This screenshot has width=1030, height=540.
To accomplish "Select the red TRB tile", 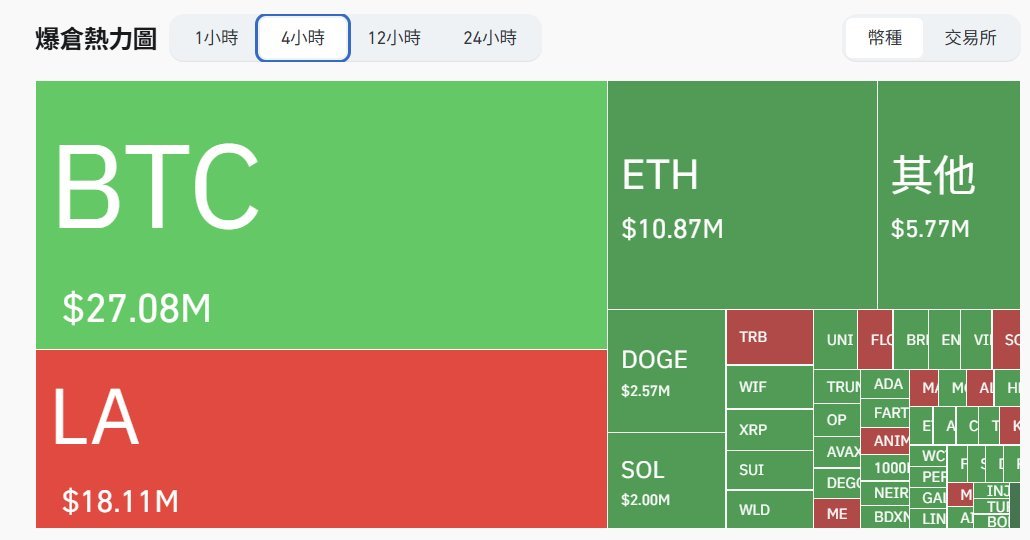I will pyautogui.click(x=770, y=337).
